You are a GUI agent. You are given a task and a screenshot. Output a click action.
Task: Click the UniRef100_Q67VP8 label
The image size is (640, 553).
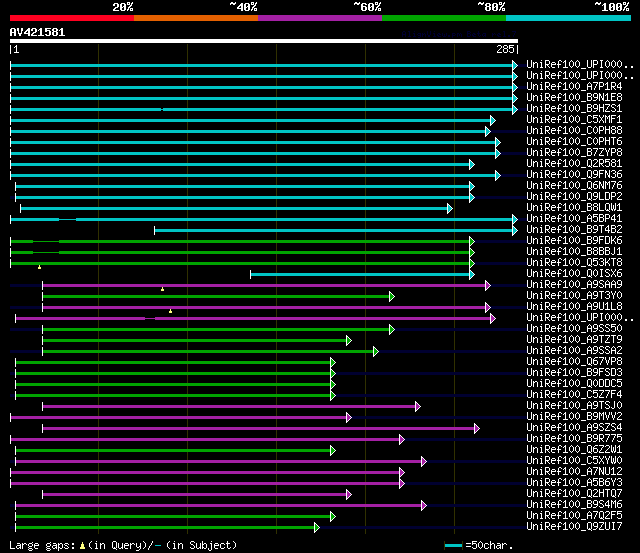tap(574, 362)
